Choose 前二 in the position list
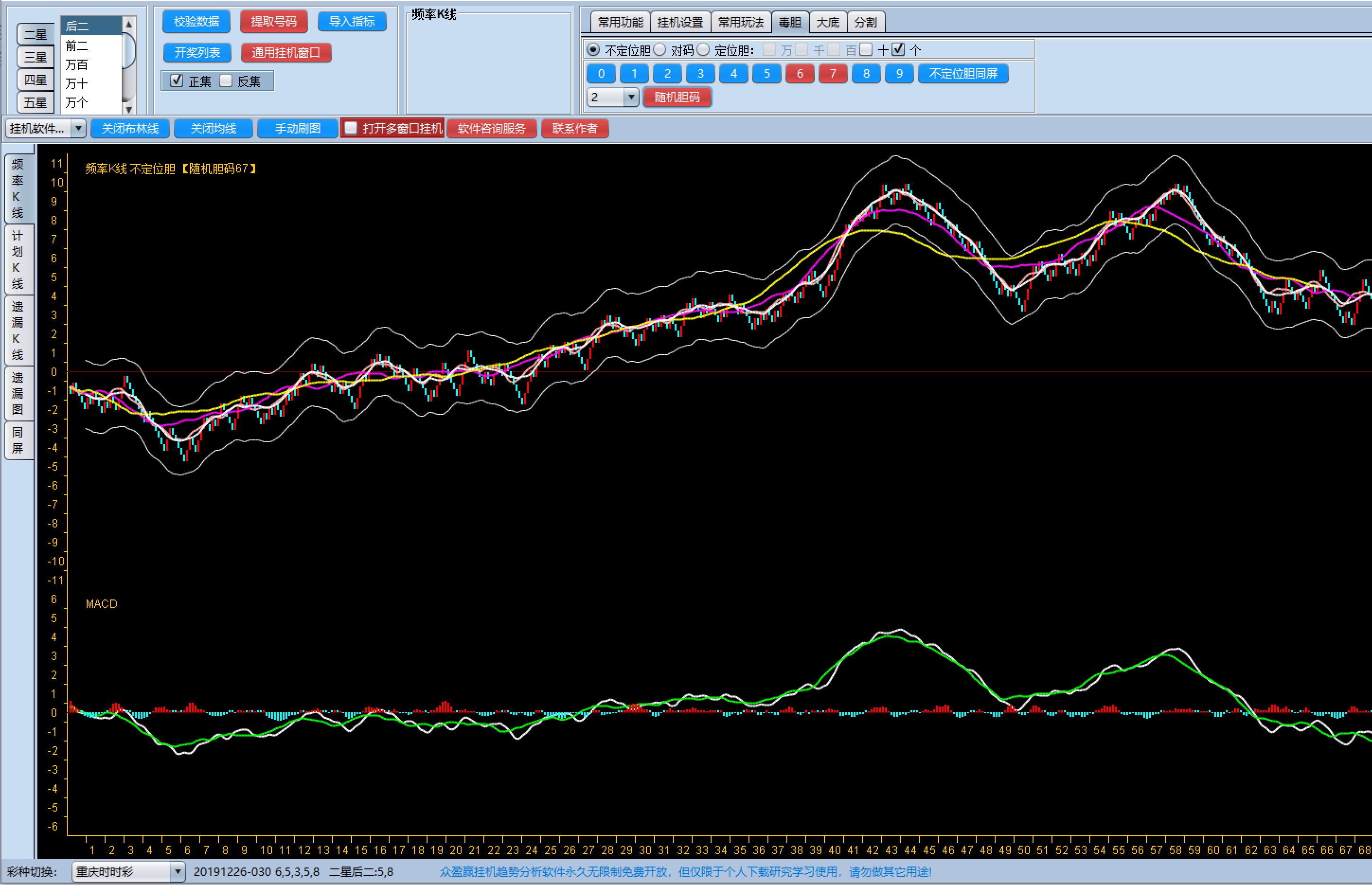Screen dimensions: 1372x885 91,45
